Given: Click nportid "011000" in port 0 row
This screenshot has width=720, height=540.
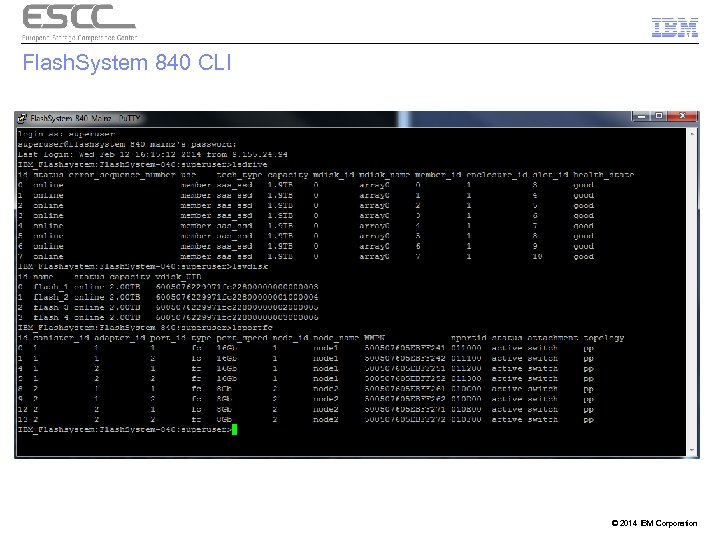Looking at the screenshot, I should 466,348.
